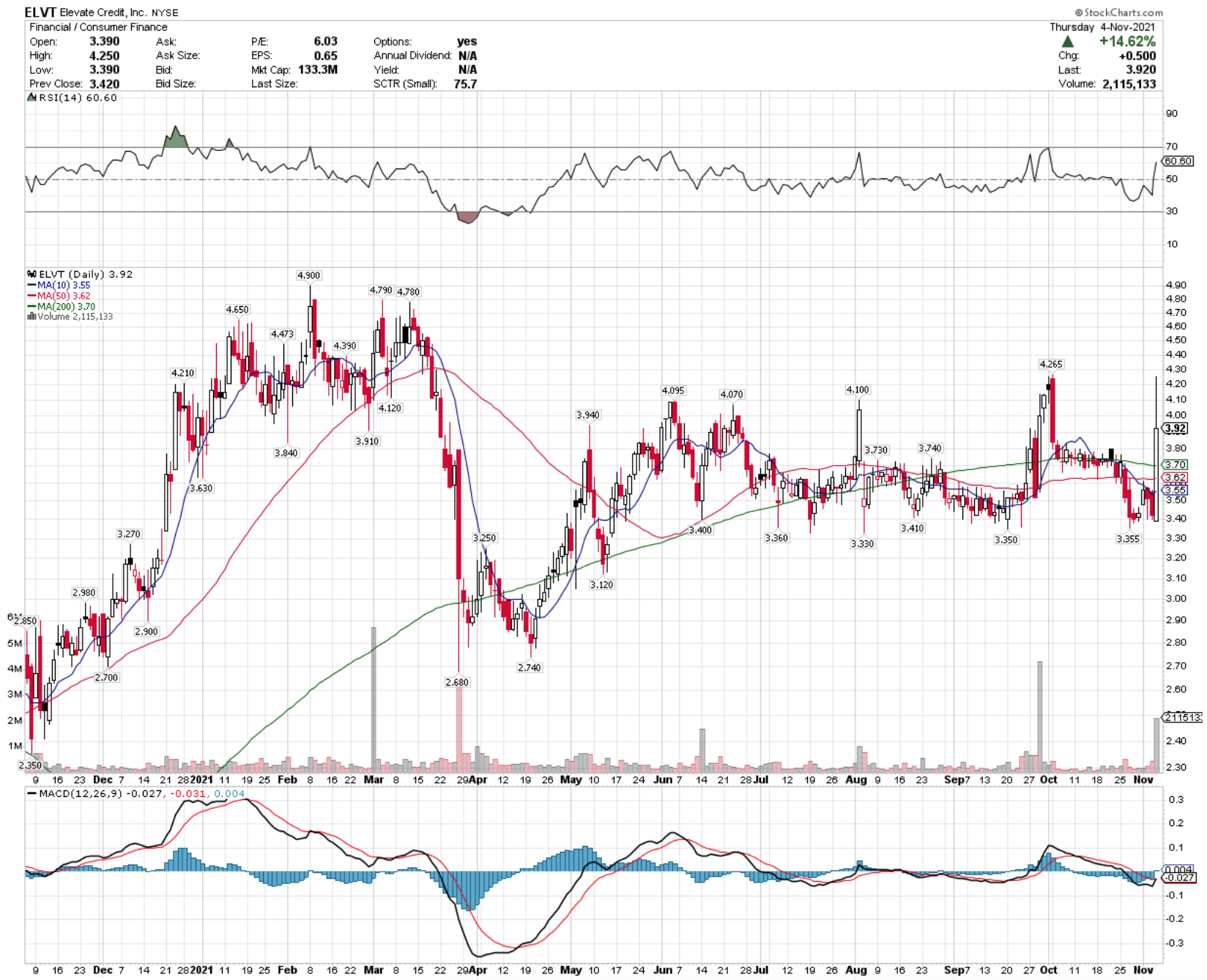Click 'Financial / Consumer Finance' sector text

click(98, 27)
